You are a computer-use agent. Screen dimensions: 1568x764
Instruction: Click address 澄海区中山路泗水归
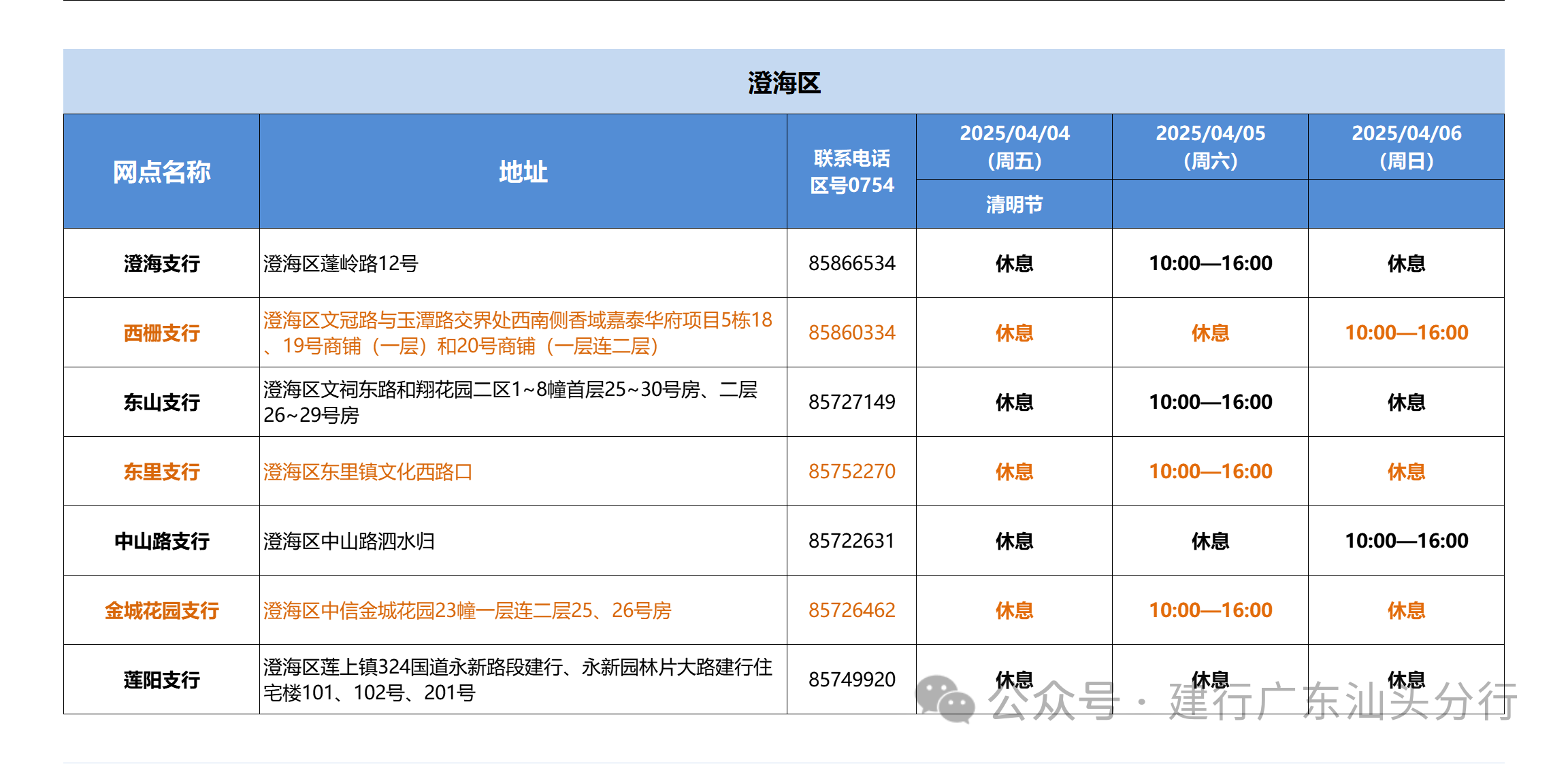(x=349, y=541)
